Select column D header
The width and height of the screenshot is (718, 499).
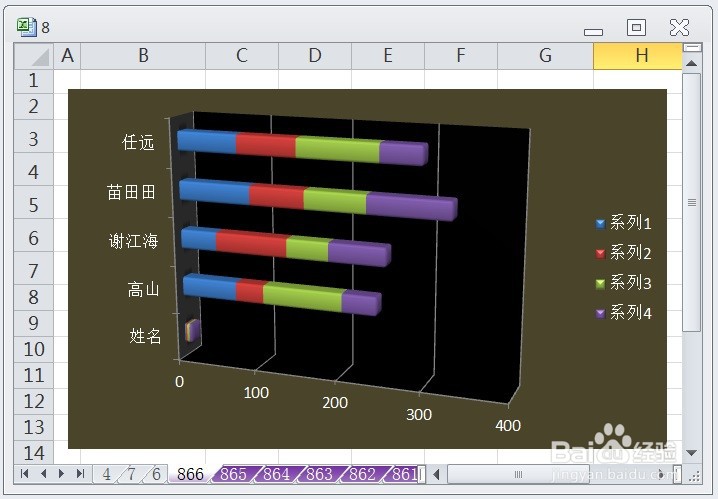[x=315, y=56]
